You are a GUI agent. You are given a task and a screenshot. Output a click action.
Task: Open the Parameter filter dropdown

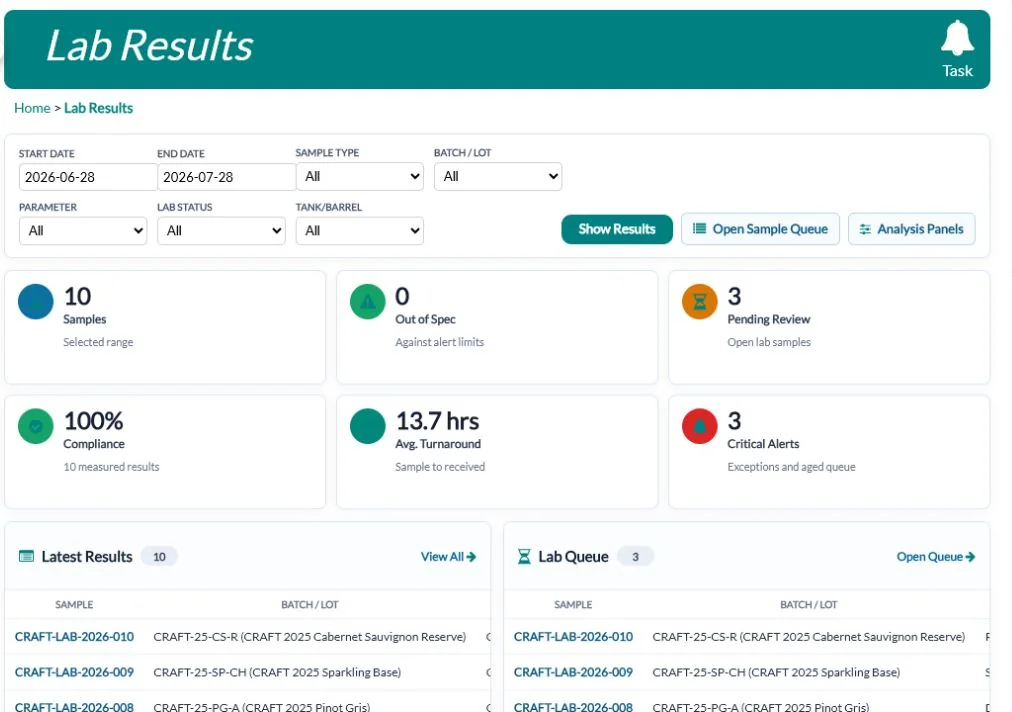click(x=83, y=230)
